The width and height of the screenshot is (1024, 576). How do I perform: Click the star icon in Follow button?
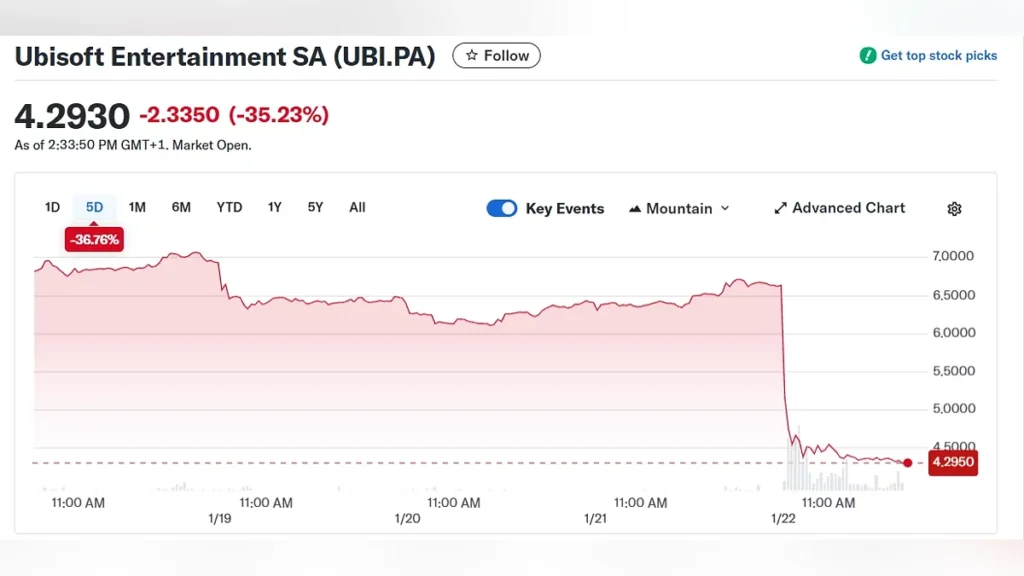tap(472, 56)
